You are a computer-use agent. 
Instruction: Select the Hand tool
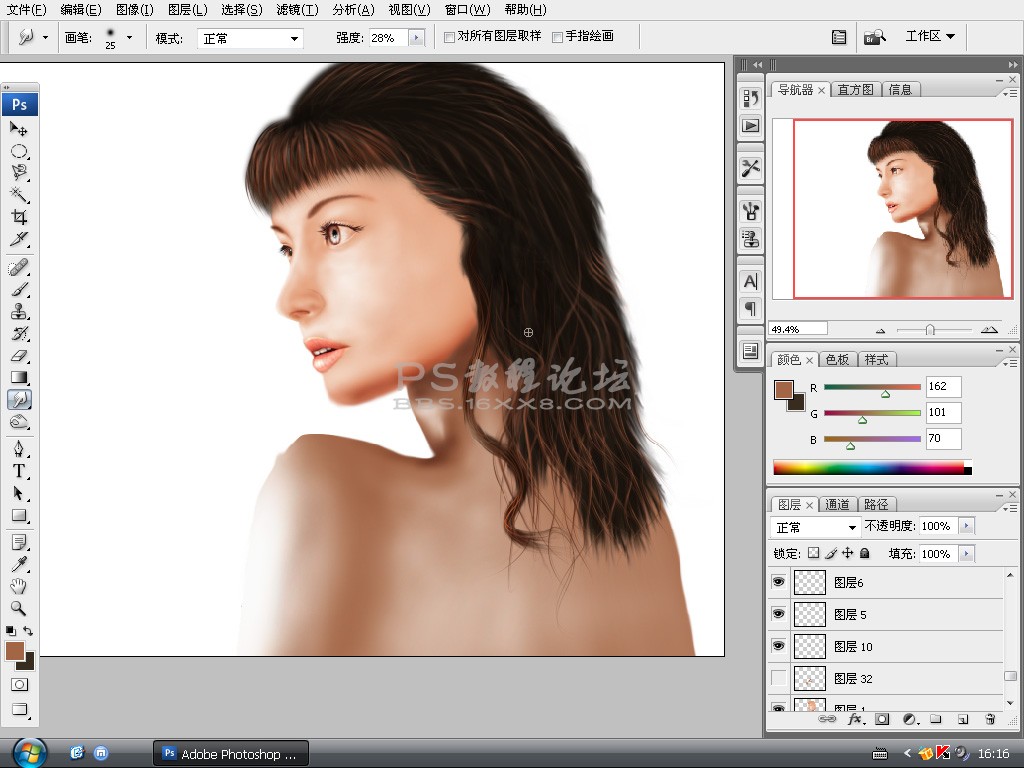pyautogui.click(x=19, y=586)
